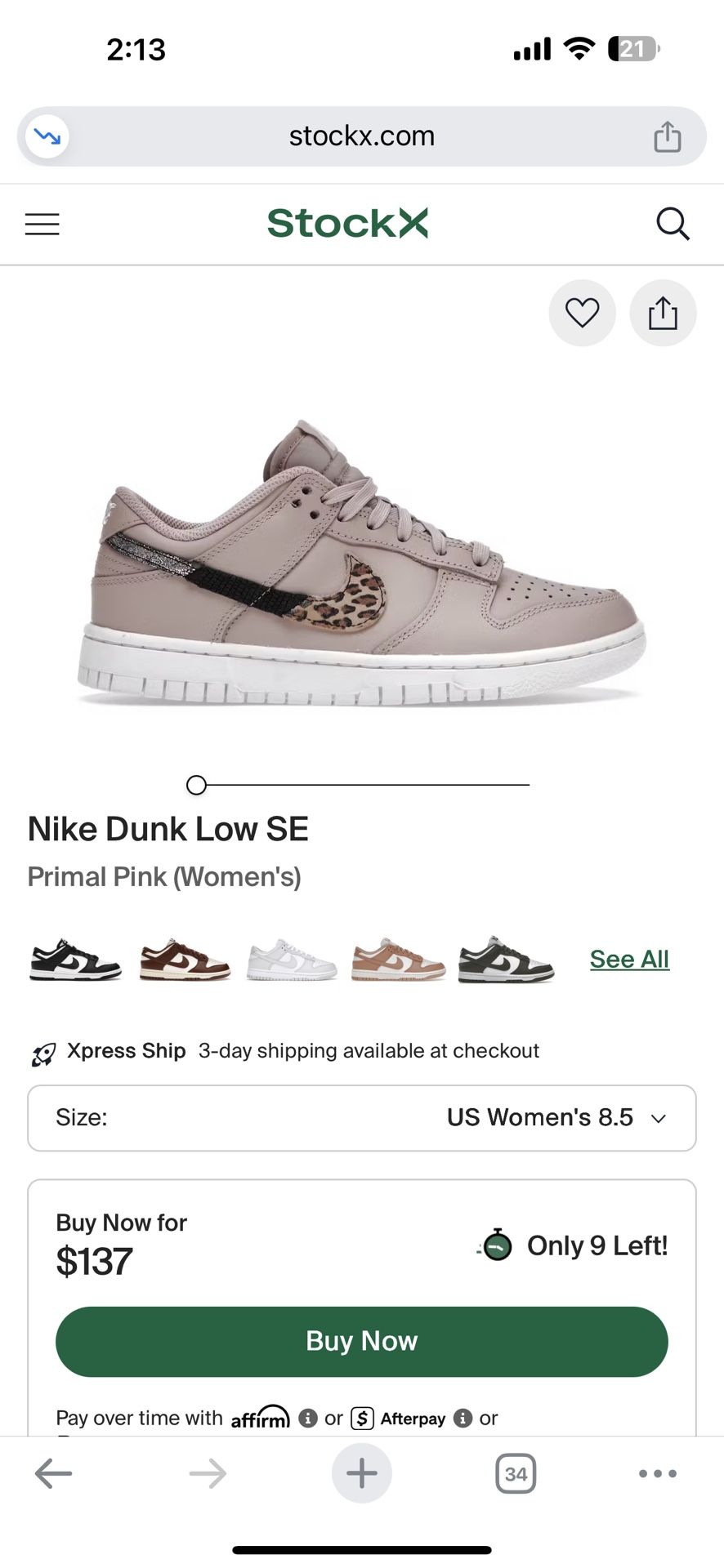Tap the stockx.com address bar
Viewport: 724px width, 1568px height.
click(361, 136)
